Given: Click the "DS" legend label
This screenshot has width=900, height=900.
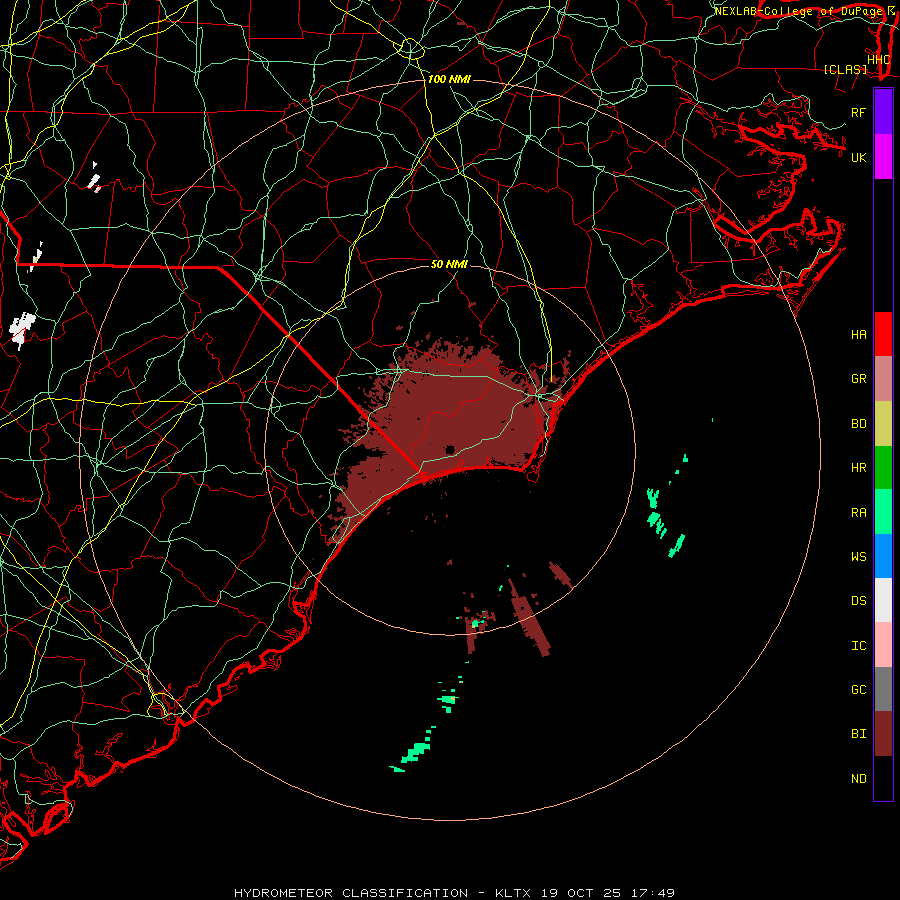Looking at the screenshot, I should tap(859, 601).
